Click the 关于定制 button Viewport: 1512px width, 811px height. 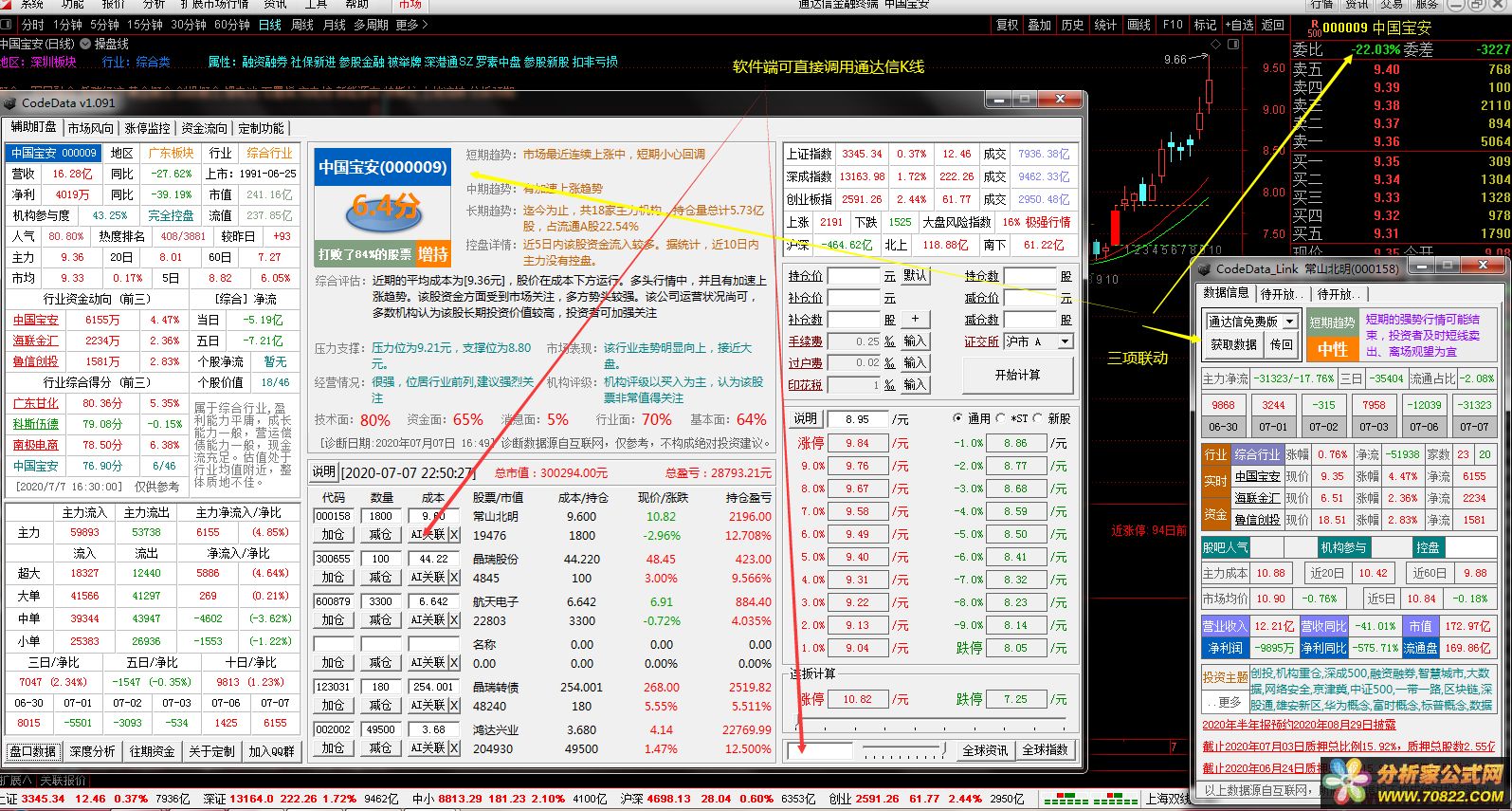click(x=211, y=751)
